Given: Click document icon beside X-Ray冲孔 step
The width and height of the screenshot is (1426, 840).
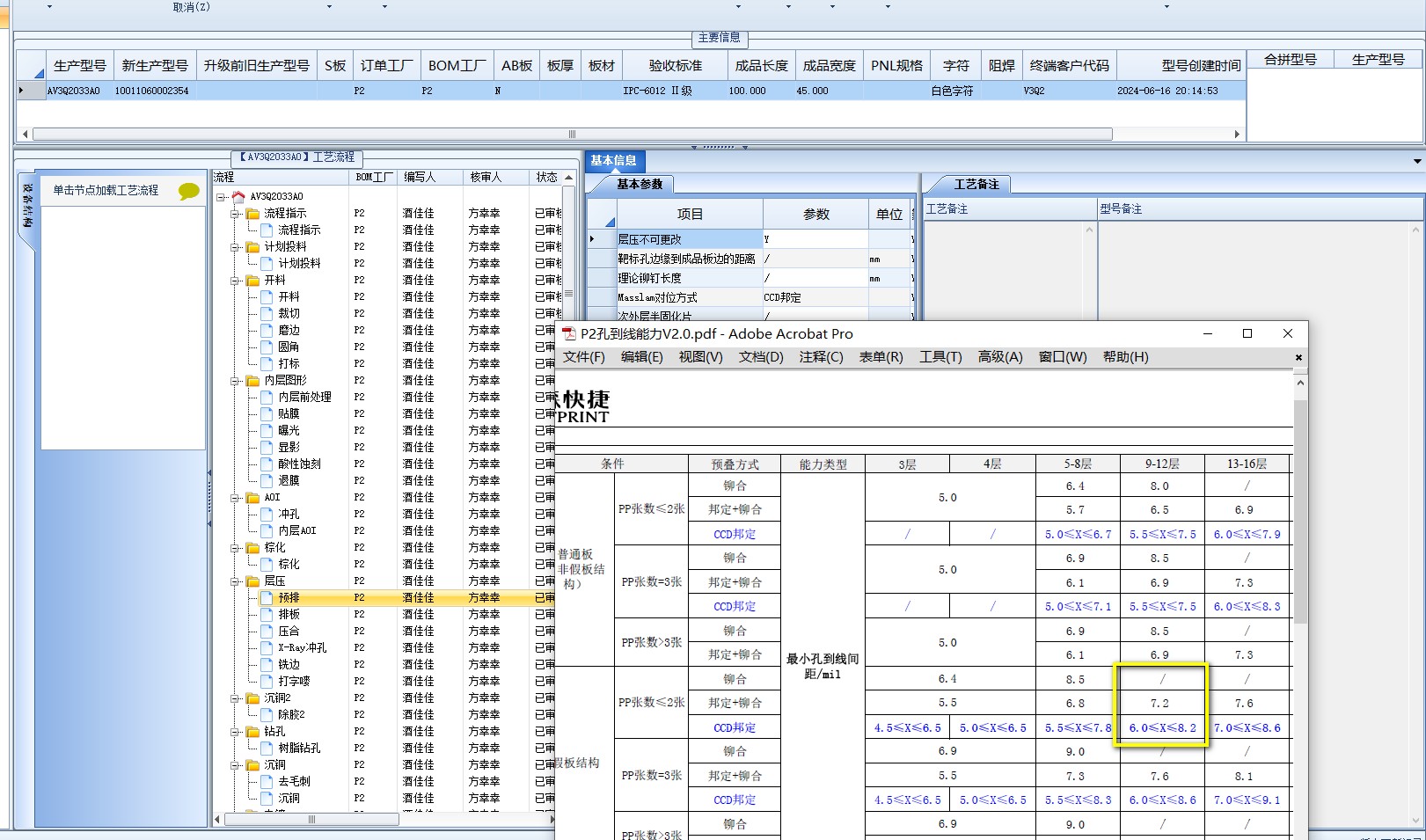Looking at the screenshot, I should (267, 648).
